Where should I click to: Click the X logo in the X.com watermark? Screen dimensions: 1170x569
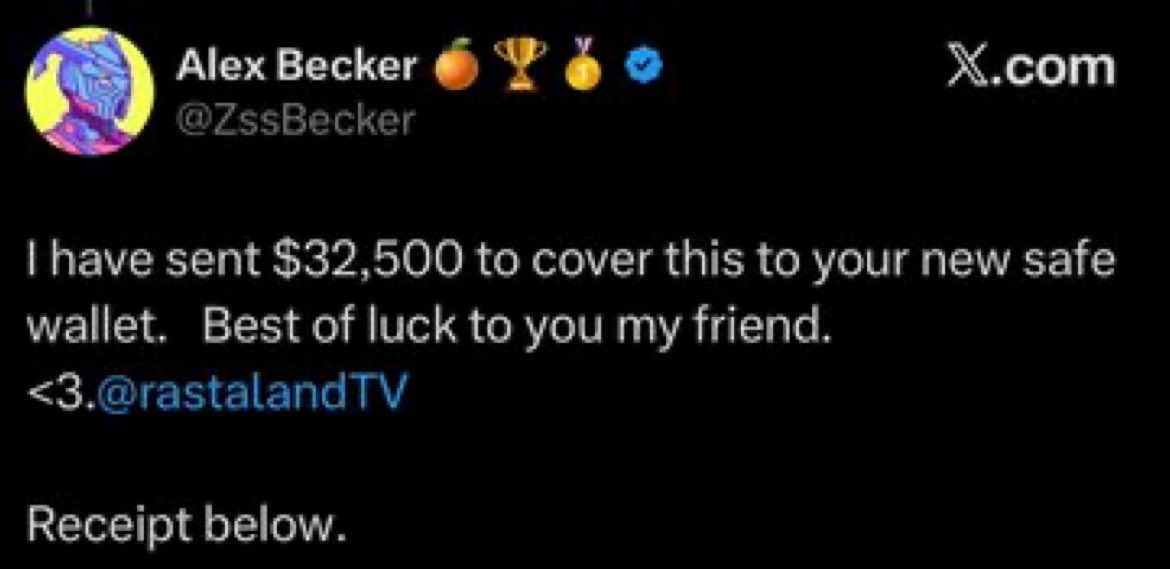tap(972, 66)
